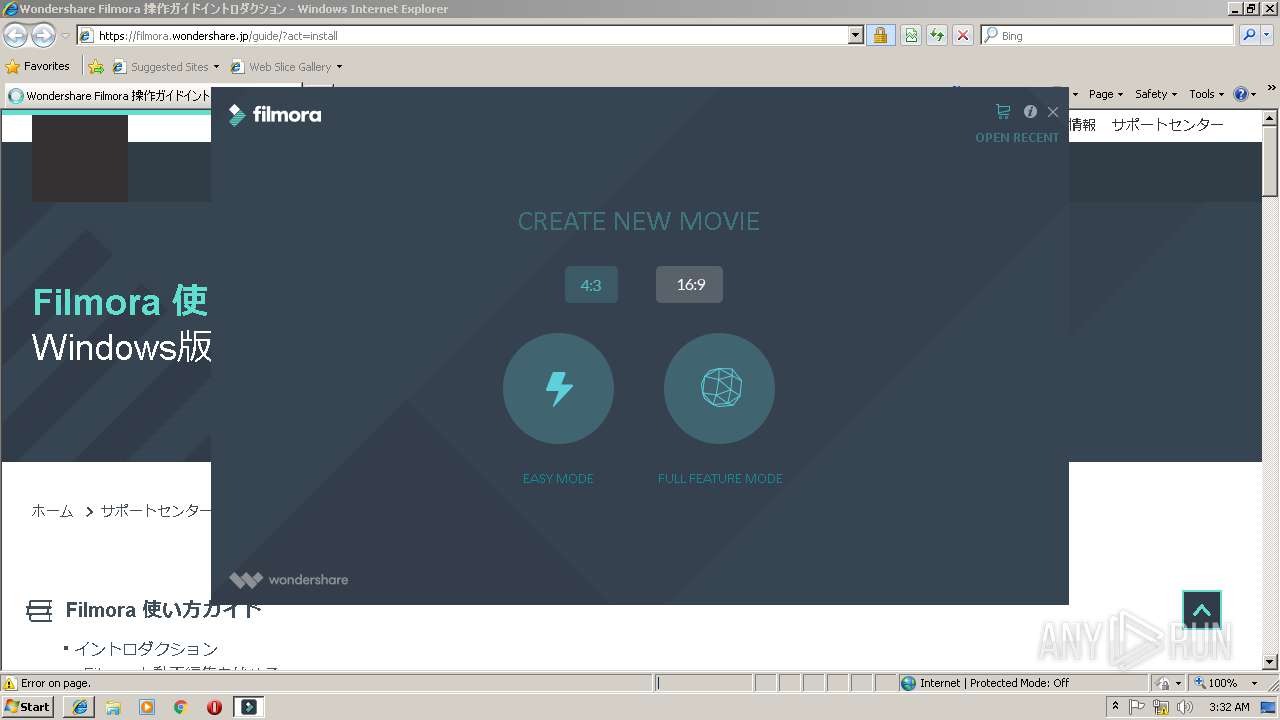Stop page loading with X icon
Viewport: 1280px width, 720px height.
coord(963,36)
